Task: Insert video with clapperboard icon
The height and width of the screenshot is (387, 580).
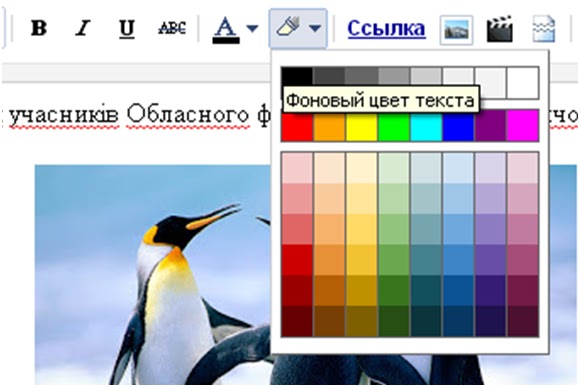Action: 500,28
